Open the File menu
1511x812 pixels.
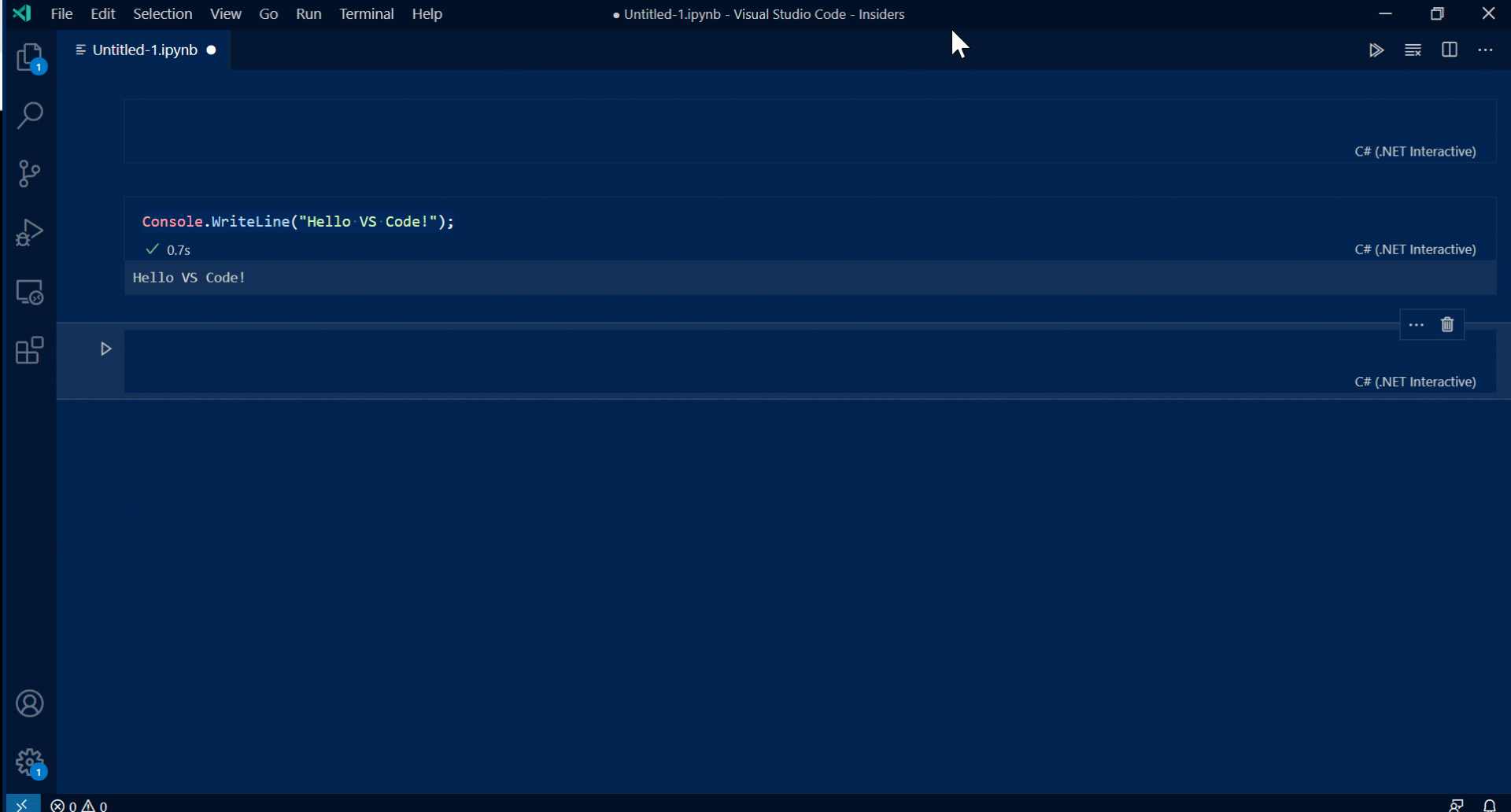pyautogui.click(x=61, y=14)
